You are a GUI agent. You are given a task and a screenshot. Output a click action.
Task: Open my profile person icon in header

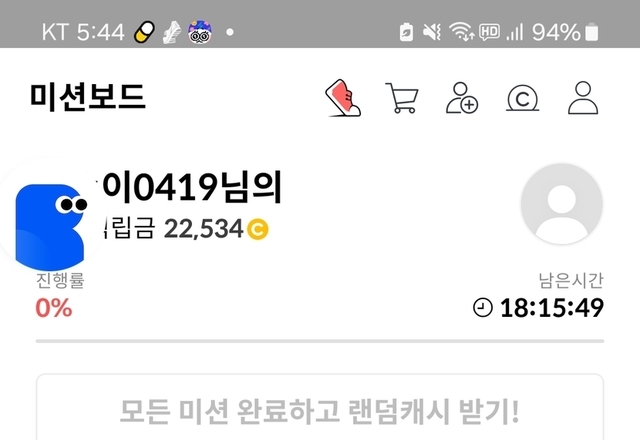tap(583, 98)
